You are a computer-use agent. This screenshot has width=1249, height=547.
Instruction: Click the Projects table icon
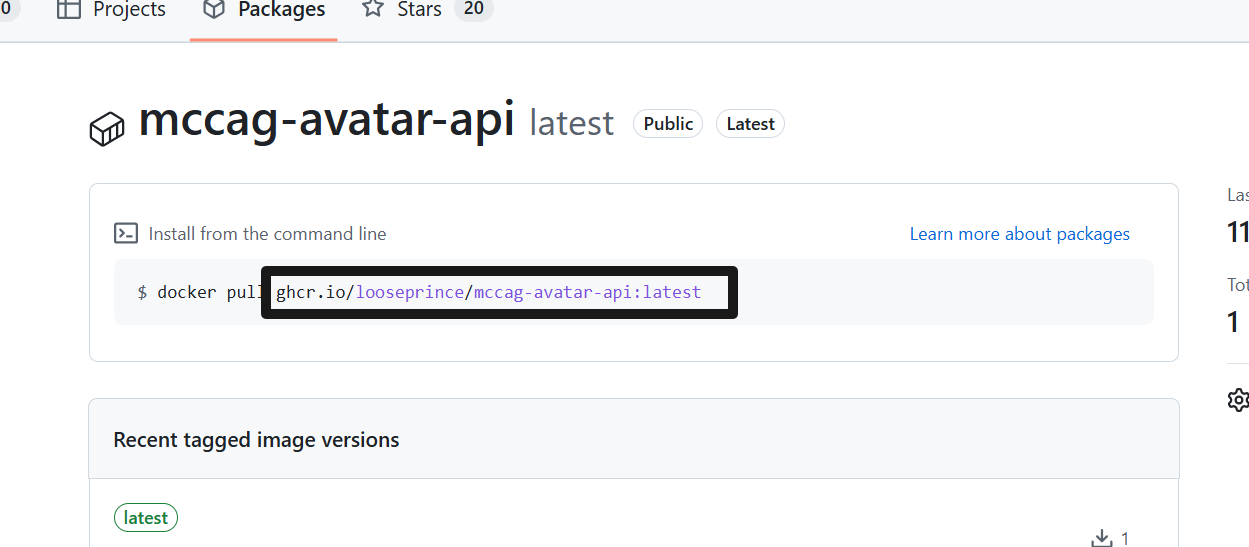(x=69, y=10)
